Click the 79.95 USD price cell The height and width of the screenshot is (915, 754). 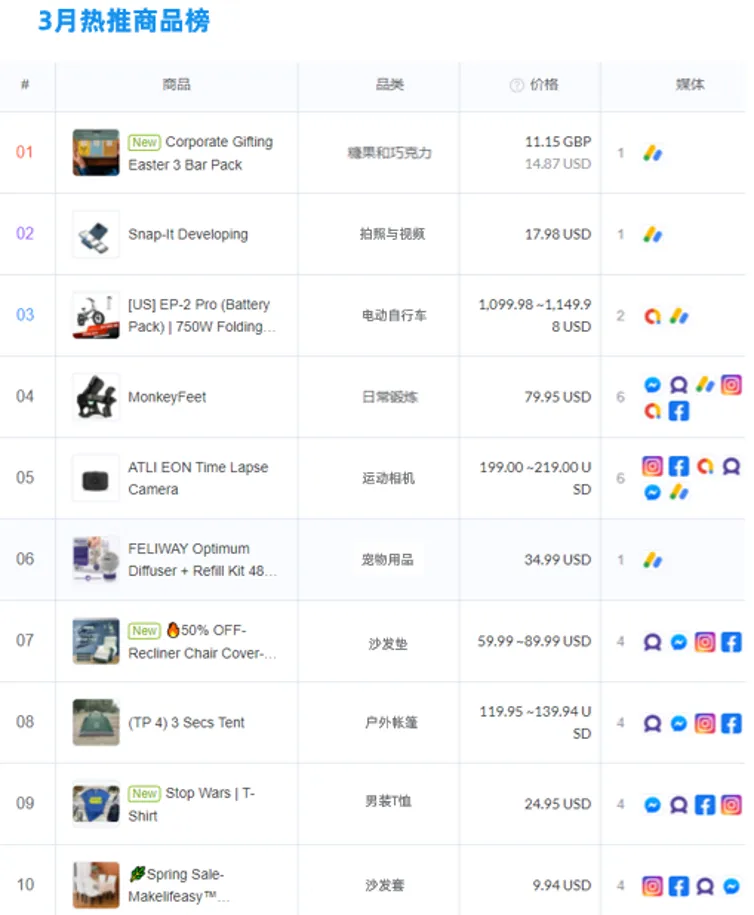(558, 397)
